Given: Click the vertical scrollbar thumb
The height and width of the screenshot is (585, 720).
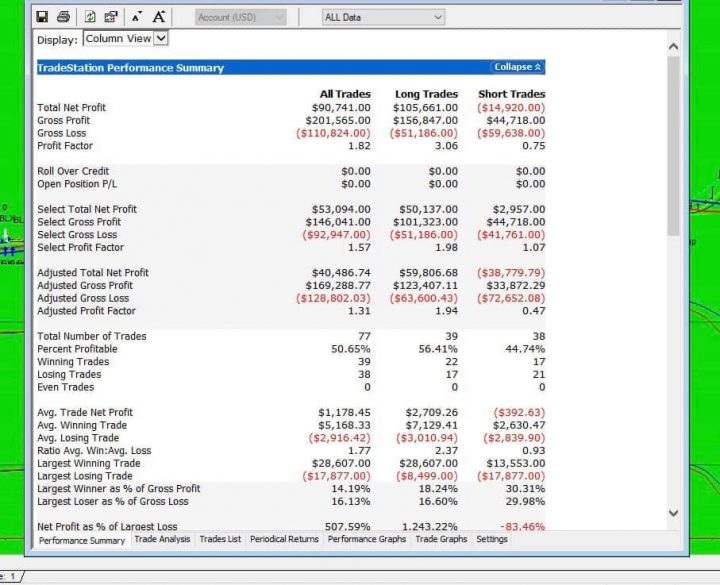Looking at the screenshot, I should point(673,146).
